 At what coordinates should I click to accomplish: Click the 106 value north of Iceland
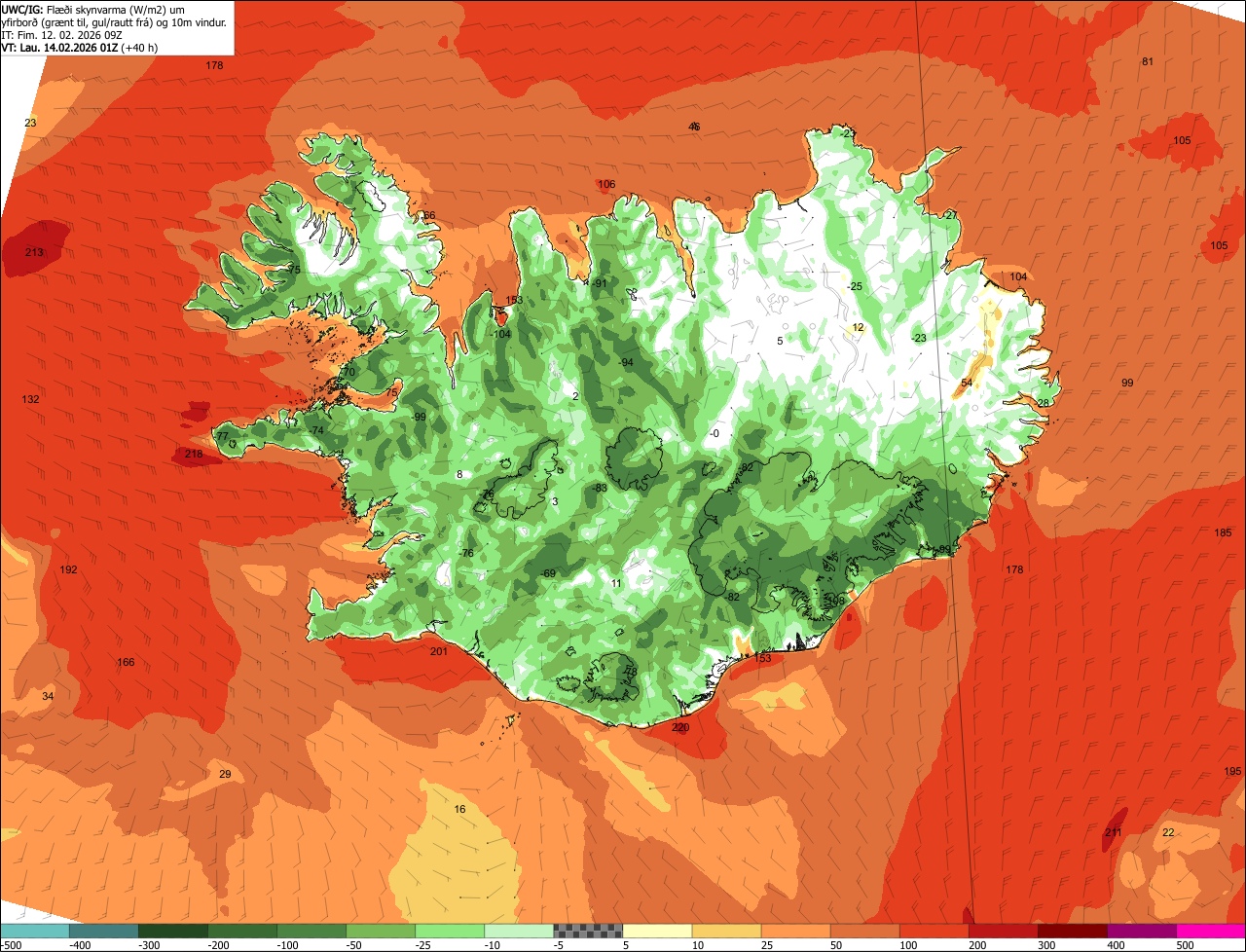[x=606, y=184]
